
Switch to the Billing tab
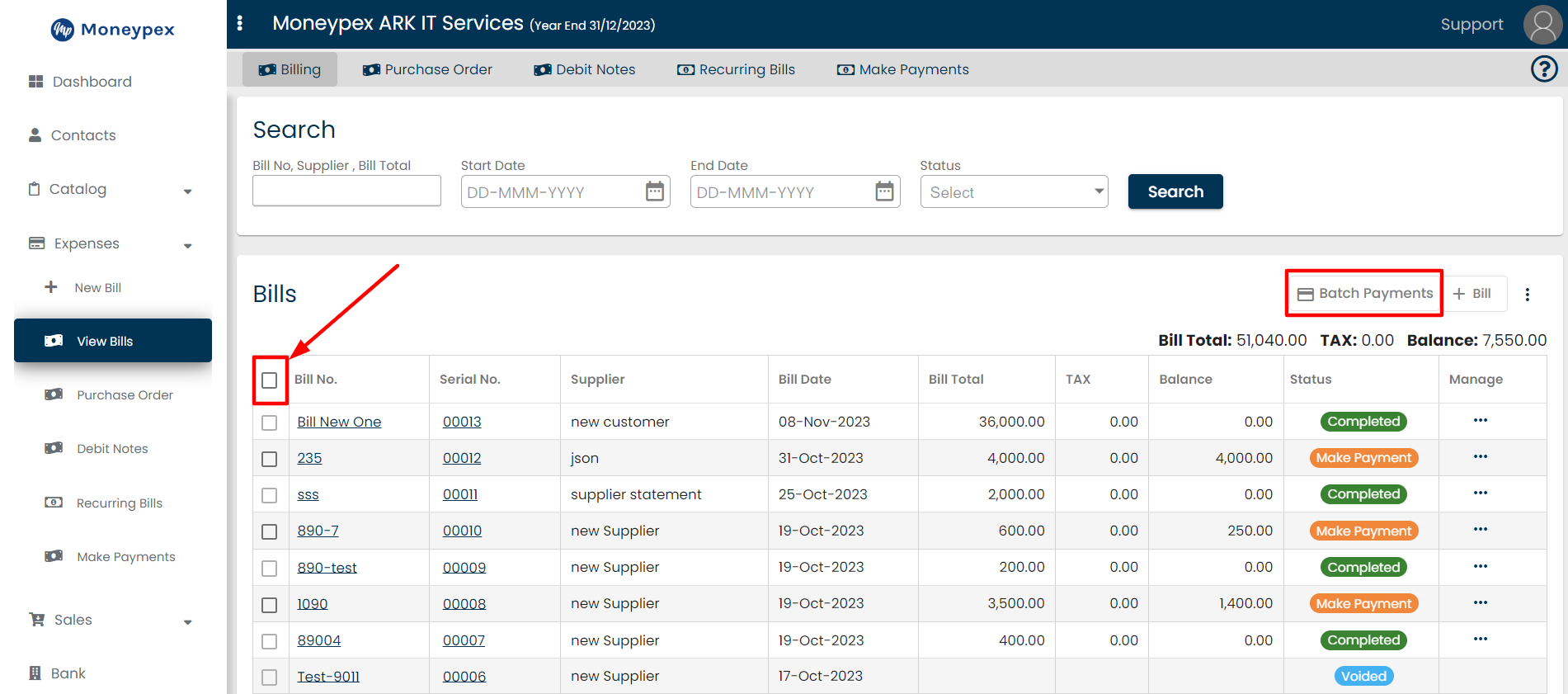coord(290,69)
